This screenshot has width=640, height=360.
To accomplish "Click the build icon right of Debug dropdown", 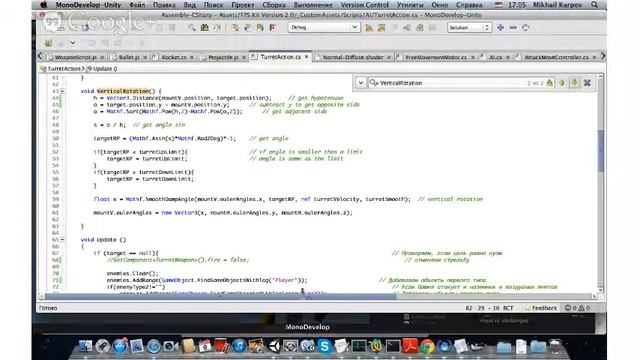I will [369, 27].
